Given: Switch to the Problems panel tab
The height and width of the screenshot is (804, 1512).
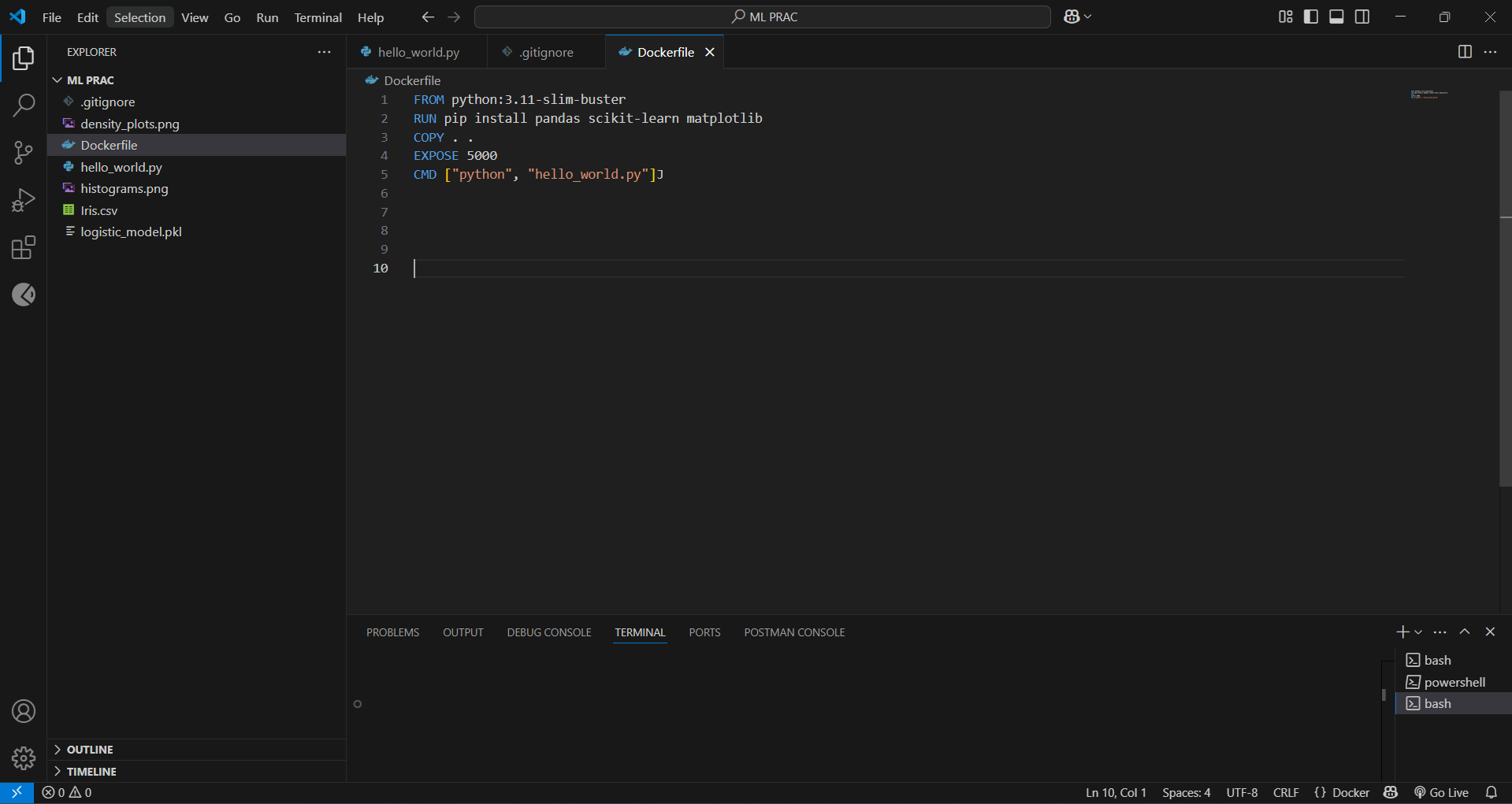Looking at the screenshot, I should click(392, 632).
